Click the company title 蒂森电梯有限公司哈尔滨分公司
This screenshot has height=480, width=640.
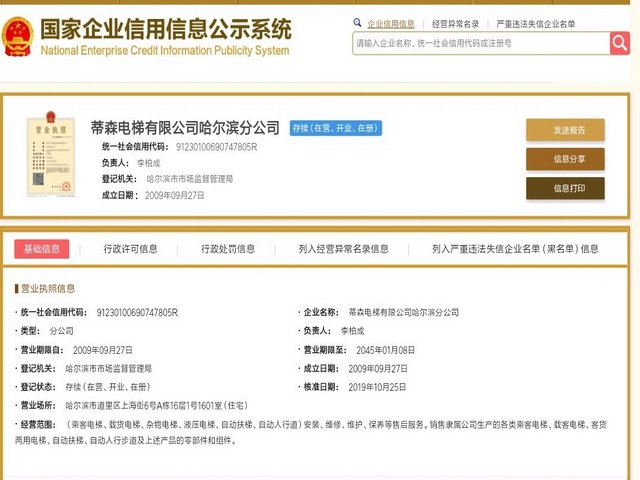pos(185,128)
